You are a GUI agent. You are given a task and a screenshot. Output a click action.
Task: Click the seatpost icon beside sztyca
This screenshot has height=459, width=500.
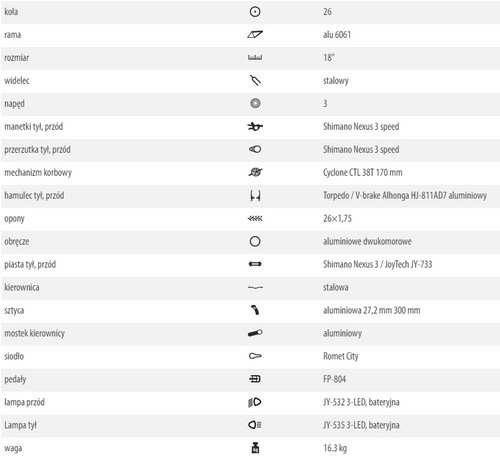point(255,310)
